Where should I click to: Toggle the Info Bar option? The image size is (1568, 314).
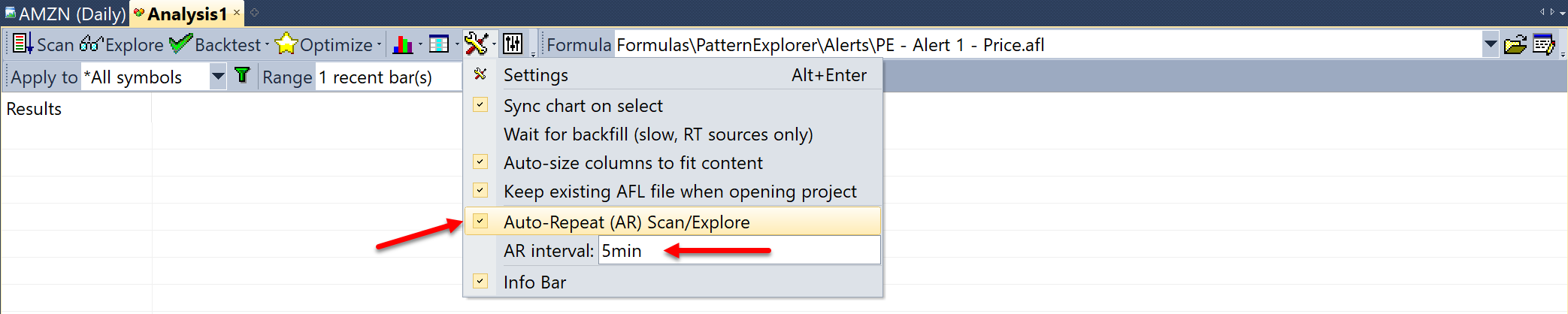pyautogui.click(x=534, y=282)
